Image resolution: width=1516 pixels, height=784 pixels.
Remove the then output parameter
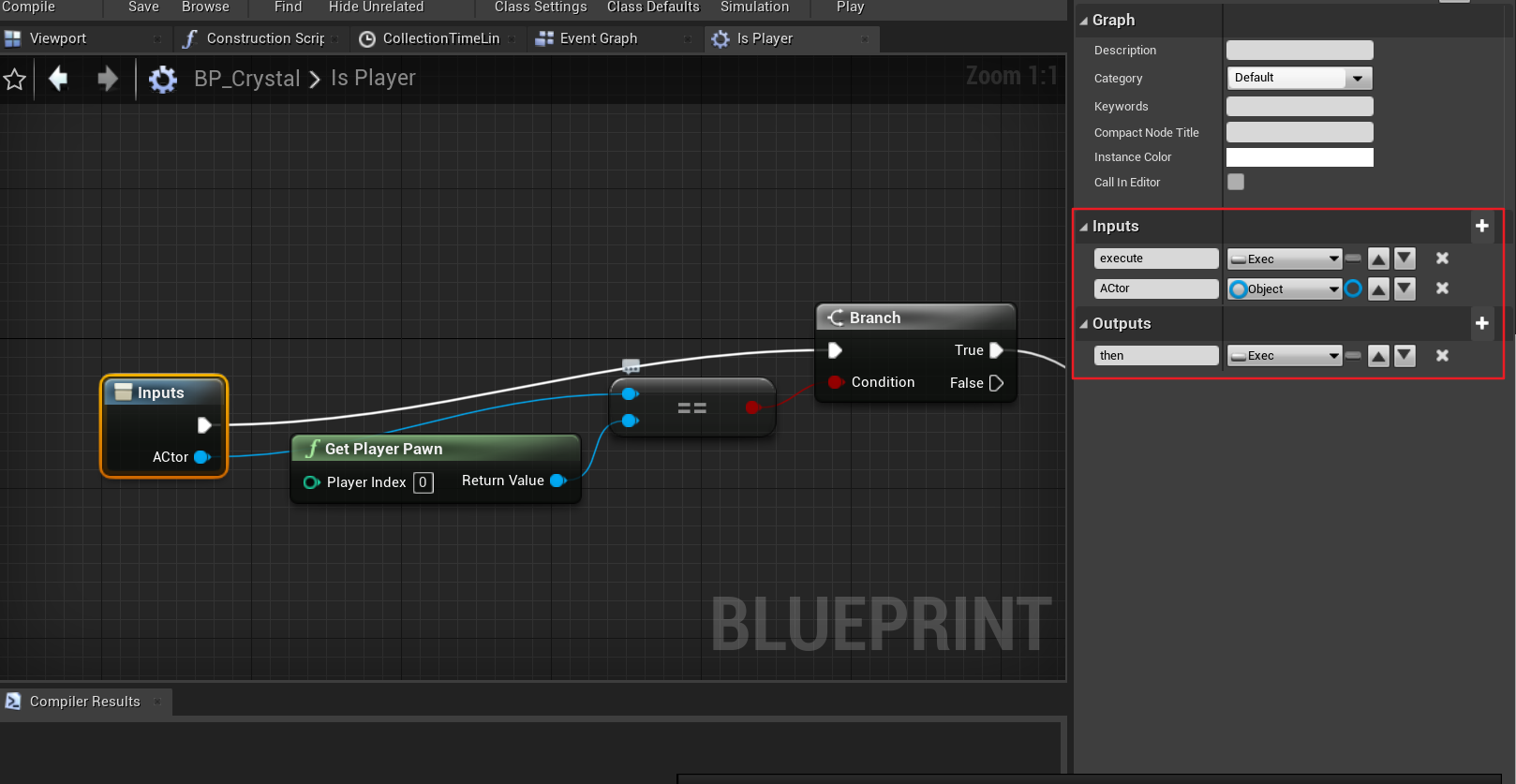1443,355
